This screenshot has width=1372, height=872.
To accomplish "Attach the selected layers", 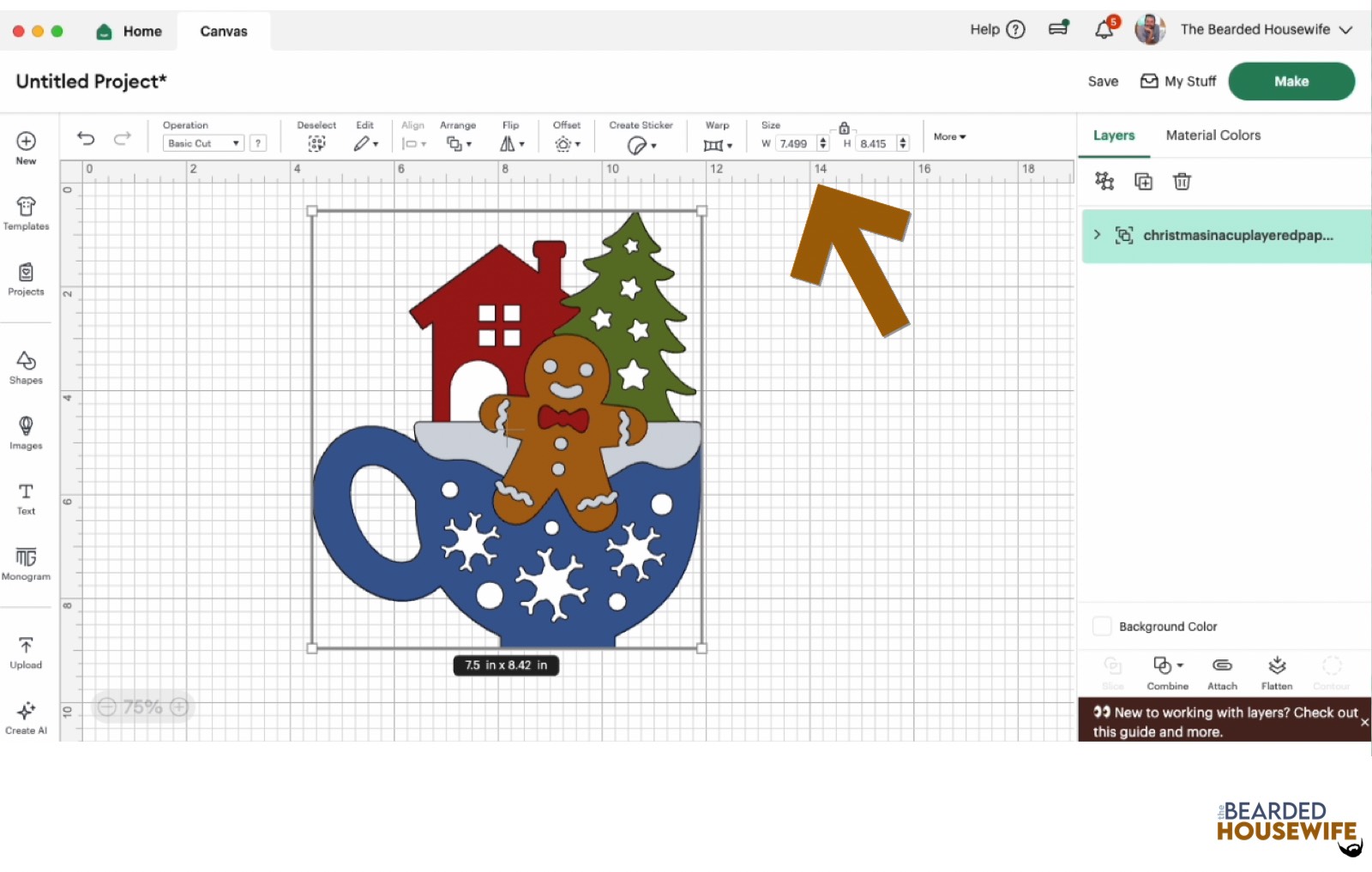I will click(x=1222, y=671).
